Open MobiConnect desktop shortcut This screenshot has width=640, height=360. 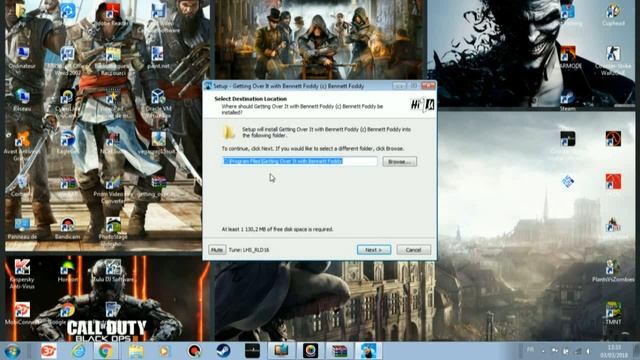click(22, 313)
